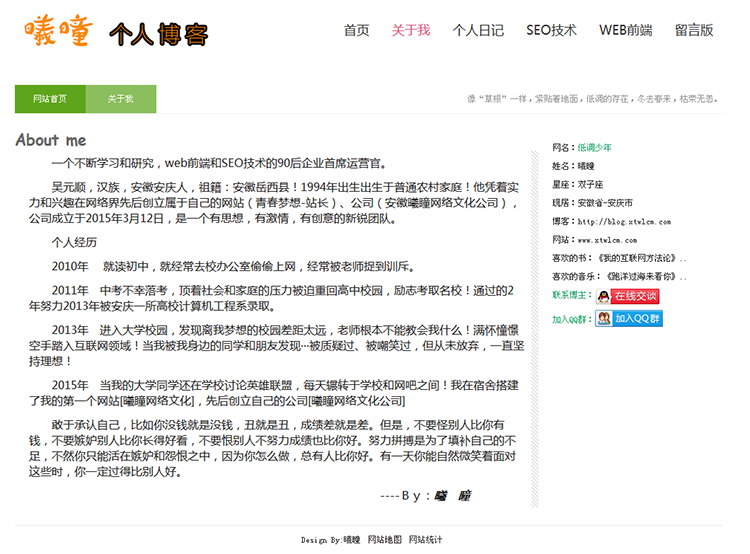Open the blog URL http://blog.xtwlcn.com
The height and width of the screenshot is (554, 750).
point(624,222)
